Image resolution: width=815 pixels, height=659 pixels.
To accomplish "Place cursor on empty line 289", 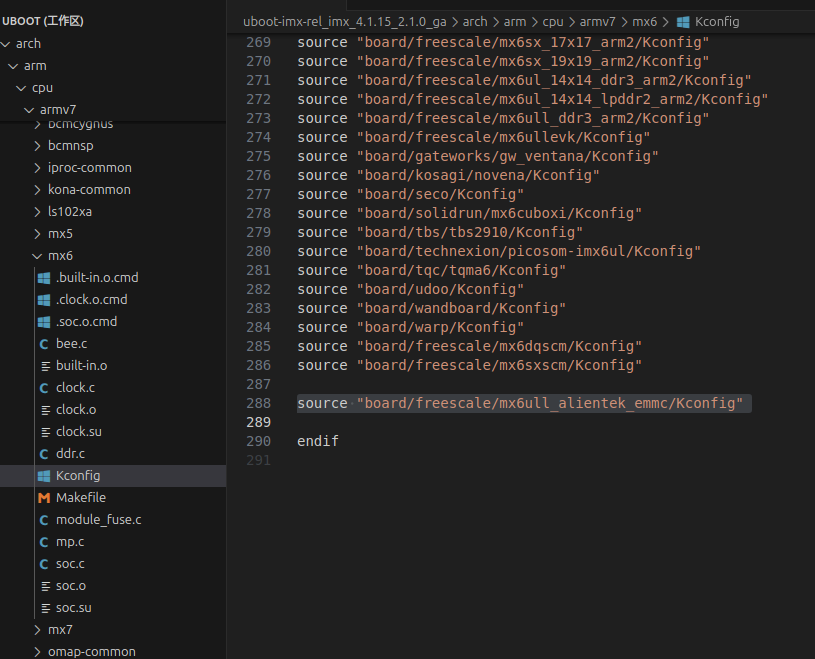I will [520, 423].
